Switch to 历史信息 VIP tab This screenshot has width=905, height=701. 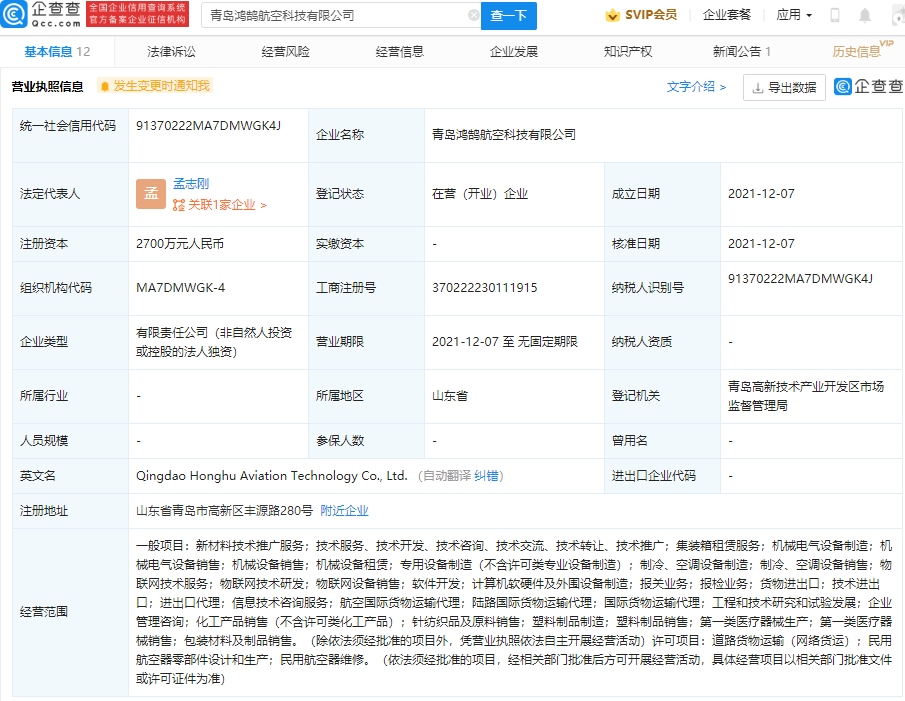click(862, 50)
